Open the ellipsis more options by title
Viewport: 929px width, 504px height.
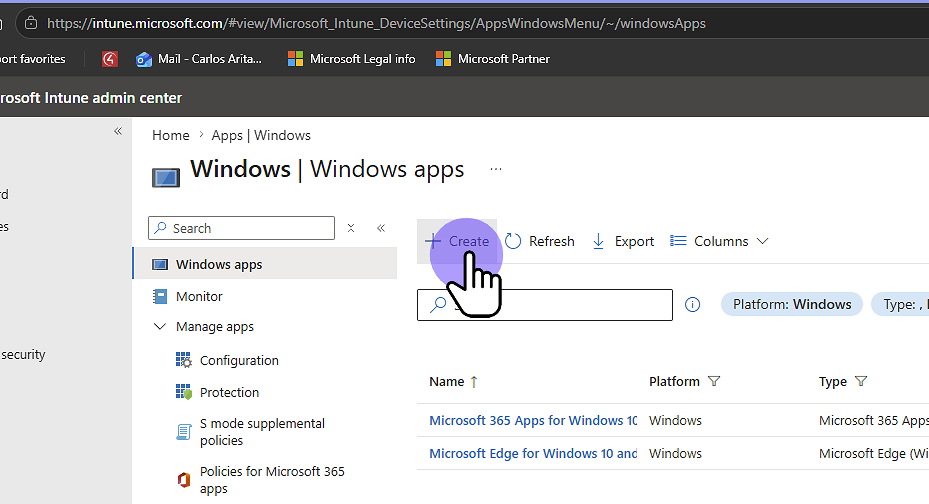coord(496,169)
